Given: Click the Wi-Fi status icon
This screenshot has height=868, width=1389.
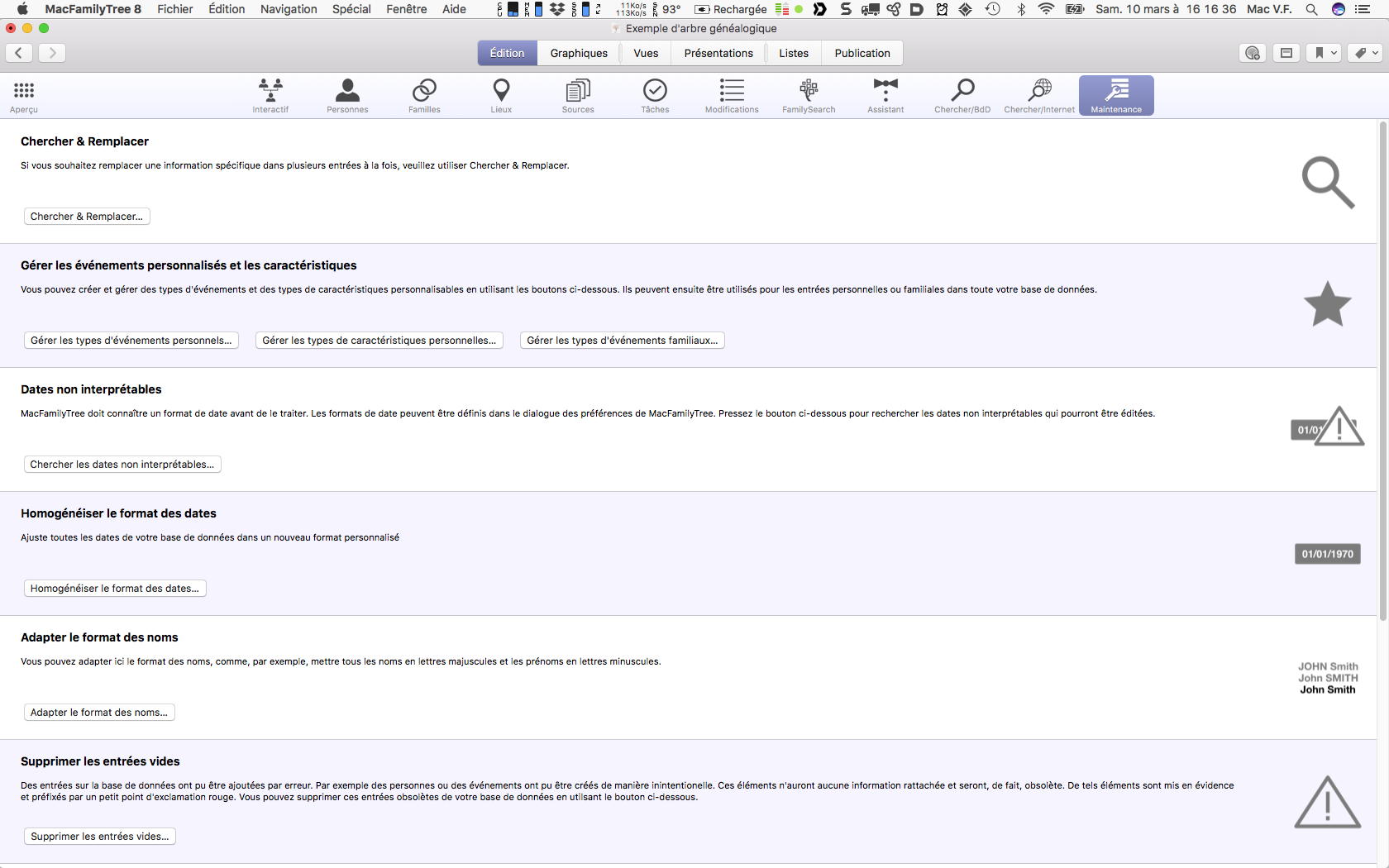Looking at the screenshot, I should [1046, 9].
